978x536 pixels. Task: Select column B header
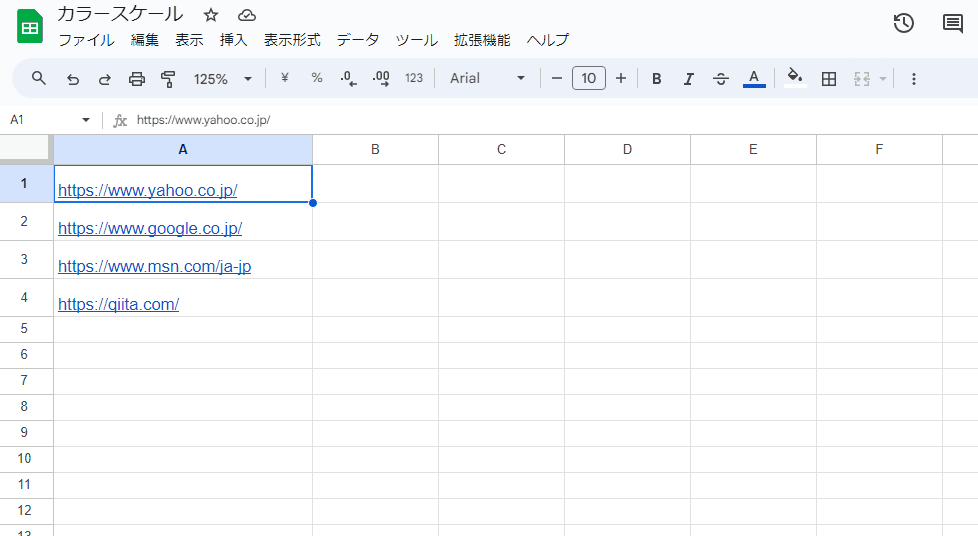(375, 150)
